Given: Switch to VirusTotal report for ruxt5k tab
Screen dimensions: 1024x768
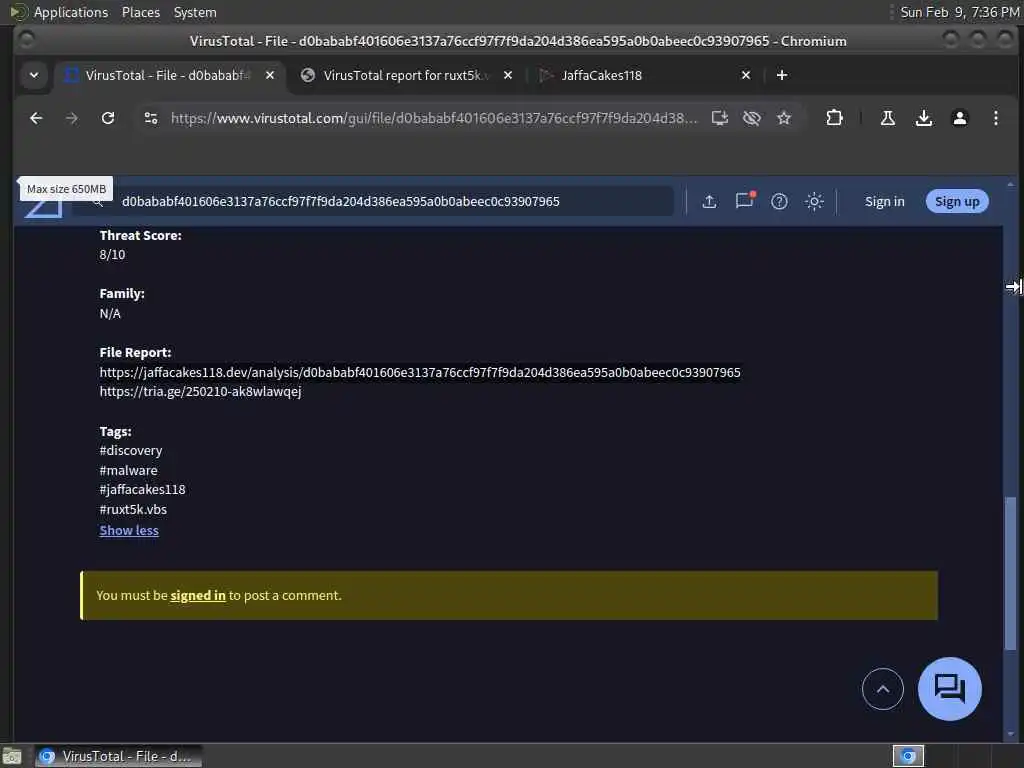Looking at the screenshot, I should tap(405, 75).
